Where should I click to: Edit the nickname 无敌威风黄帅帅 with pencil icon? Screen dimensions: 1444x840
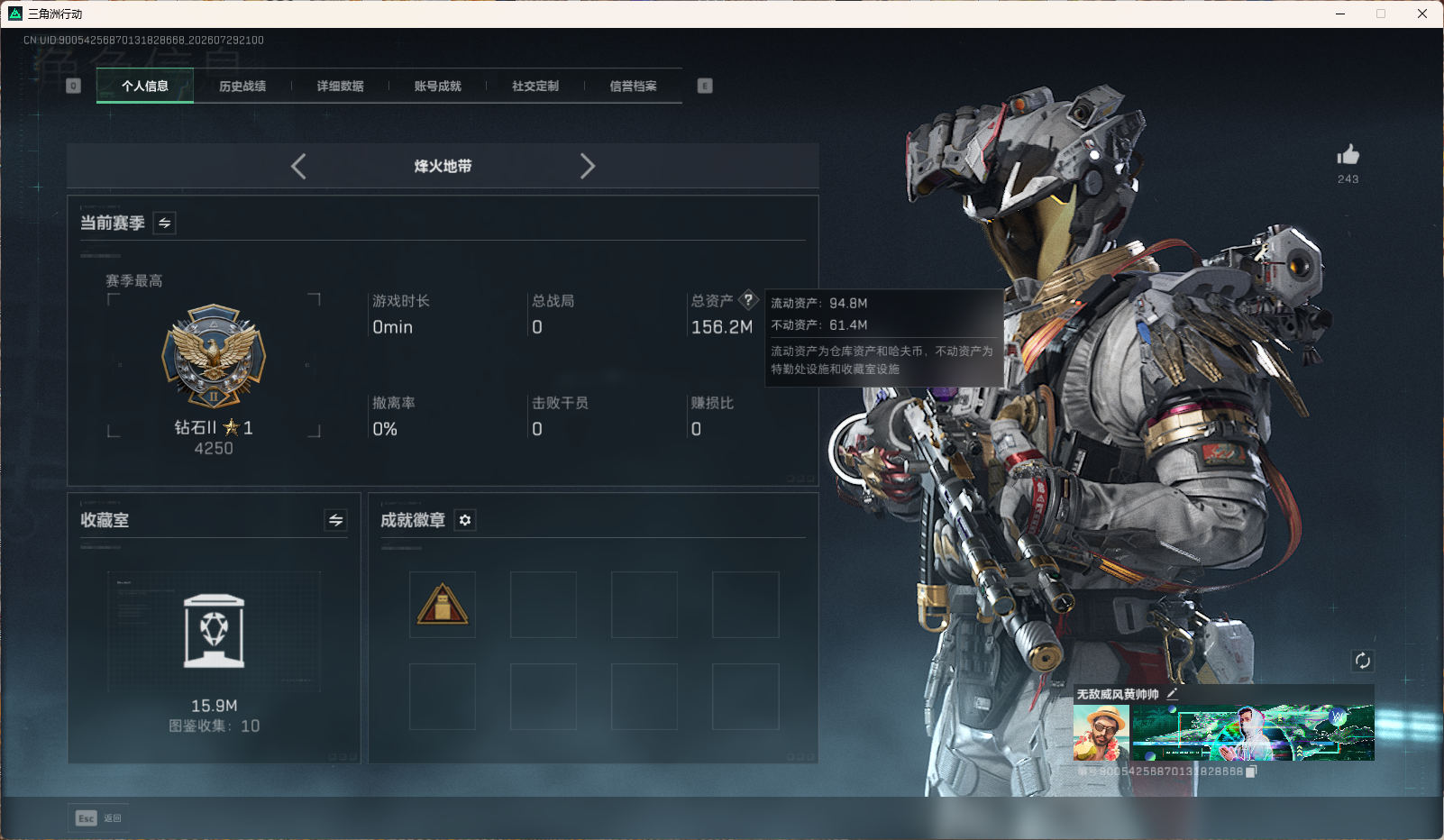click(x=1172, y=694)
